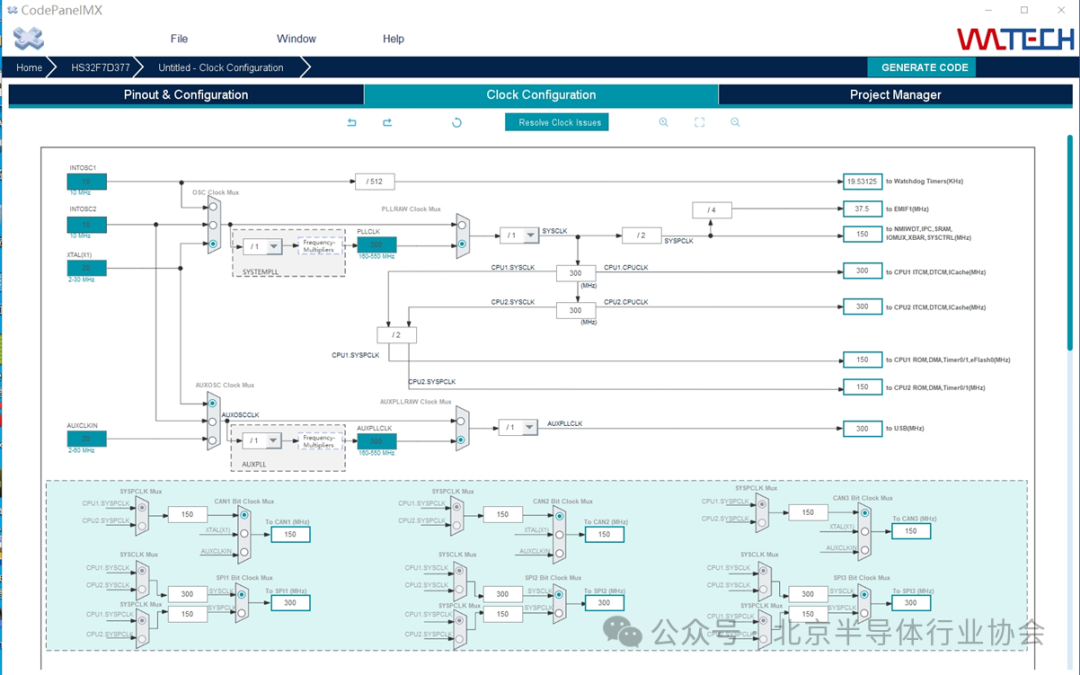Click the zoom in magnifier icon
This screenshot has width=1080, height=675.
[x=663, y=123]
